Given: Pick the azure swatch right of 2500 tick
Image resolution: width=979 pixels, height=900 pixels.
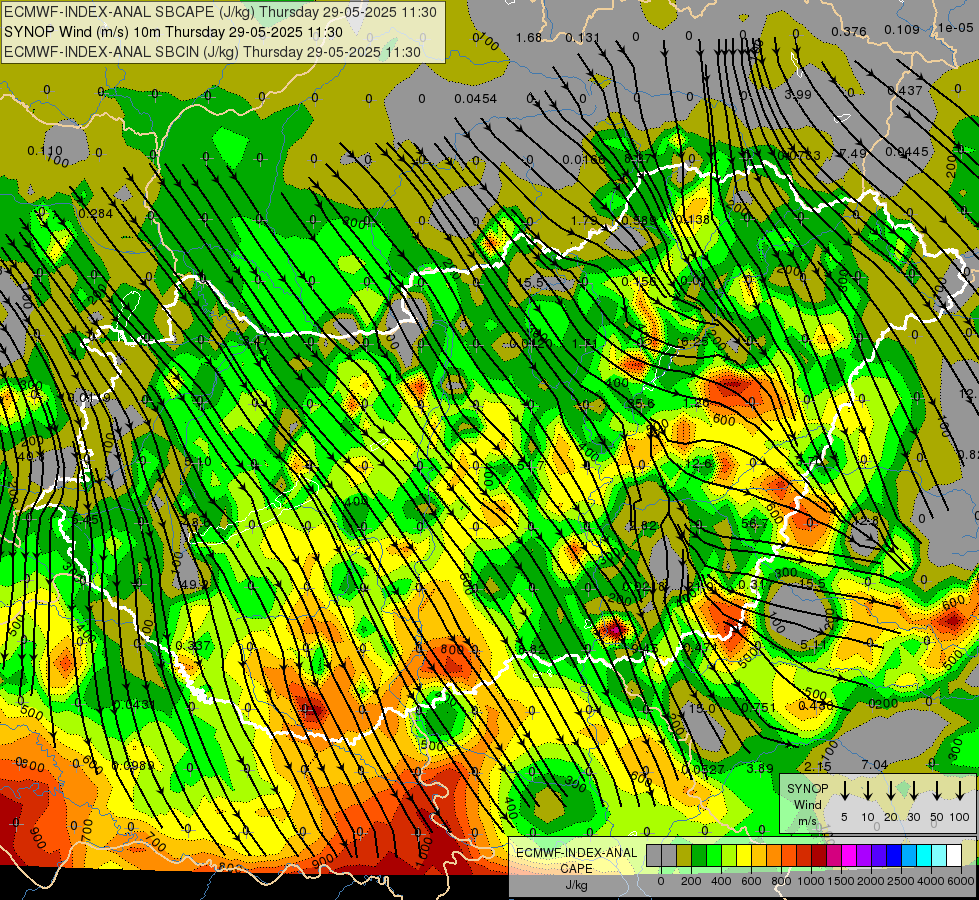Looking at the screenshot, I should [908, 855].
